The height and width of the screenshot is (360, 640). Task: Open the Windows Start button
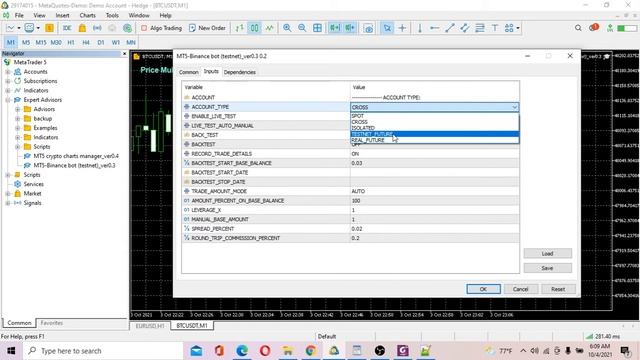[x=11, y=351]
